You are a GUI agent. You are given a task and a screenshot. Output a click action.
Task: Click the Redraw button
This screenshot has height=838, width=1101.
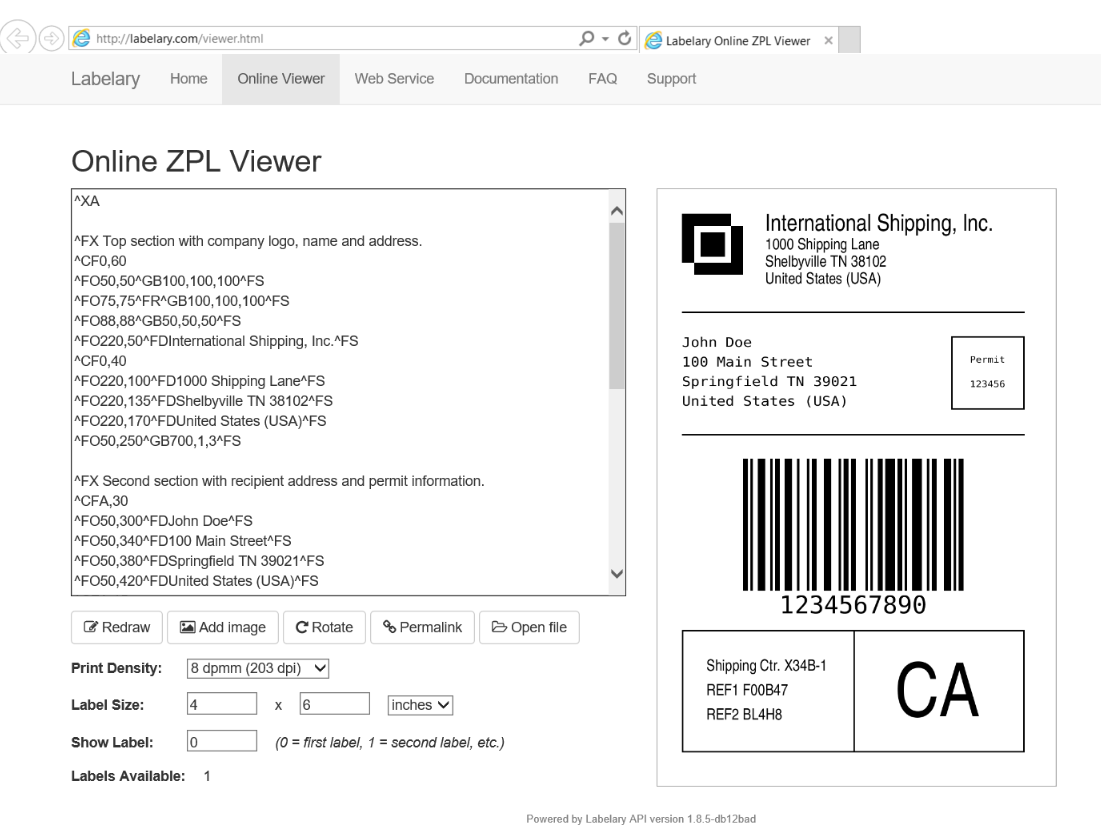[116, 627]
